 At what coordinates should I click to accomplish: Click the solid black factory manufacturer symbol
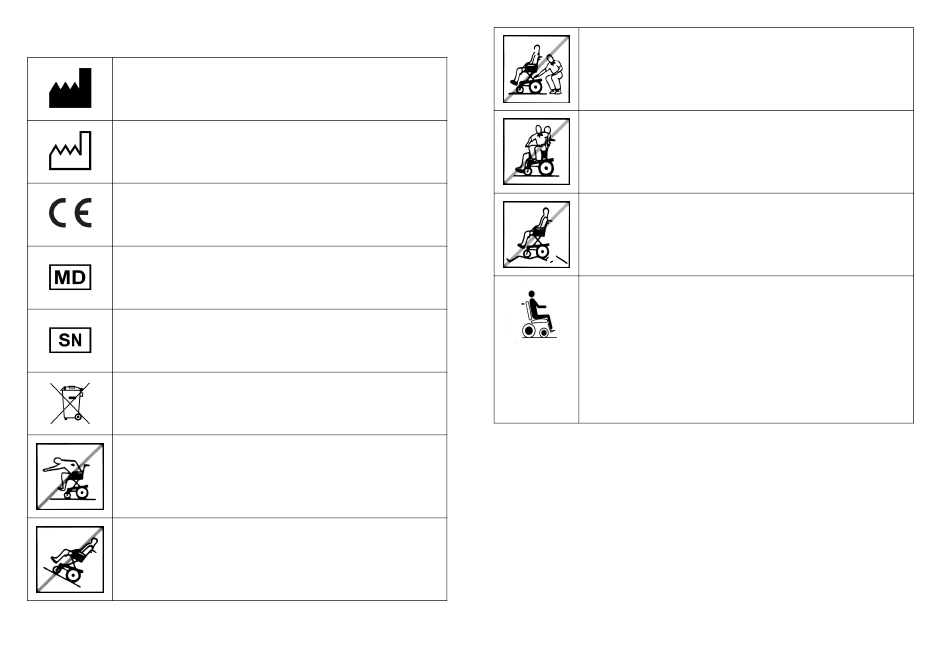70,89
